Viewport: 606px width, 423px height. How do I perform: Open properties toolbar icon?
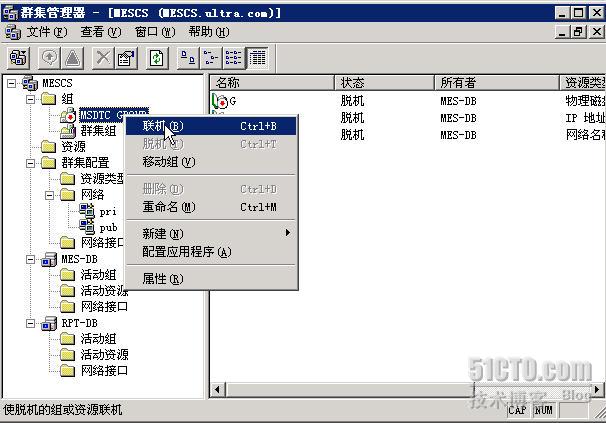(126, 58)
